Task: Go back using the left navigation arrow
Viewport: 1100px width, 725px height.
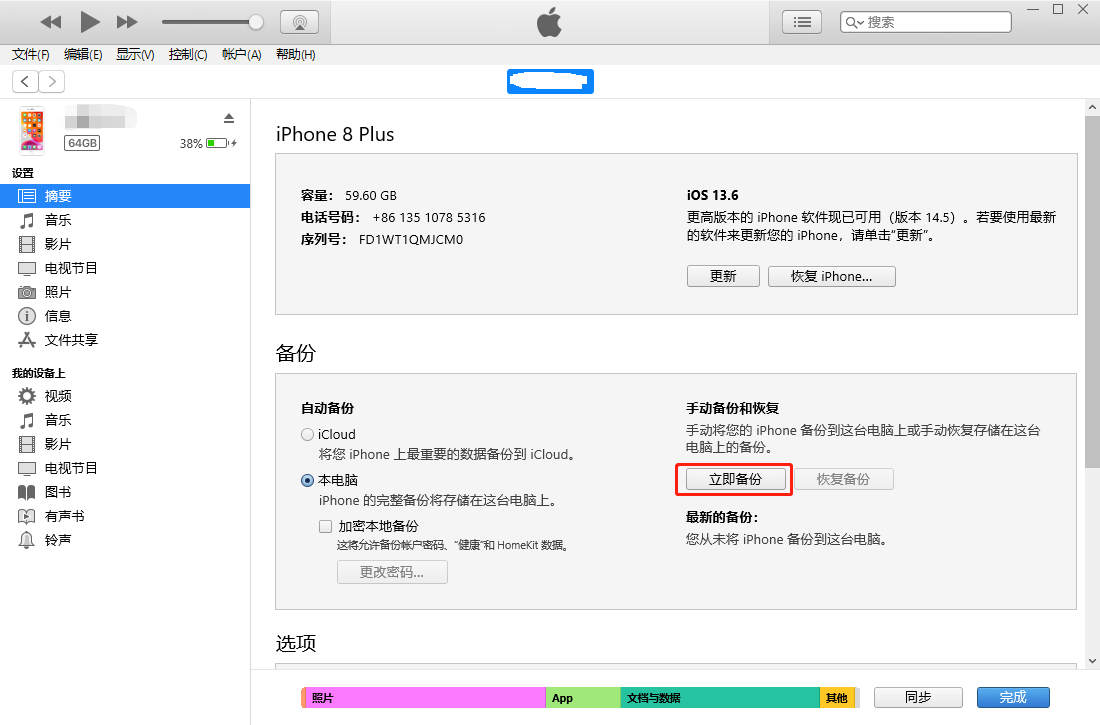Action: 24,81
